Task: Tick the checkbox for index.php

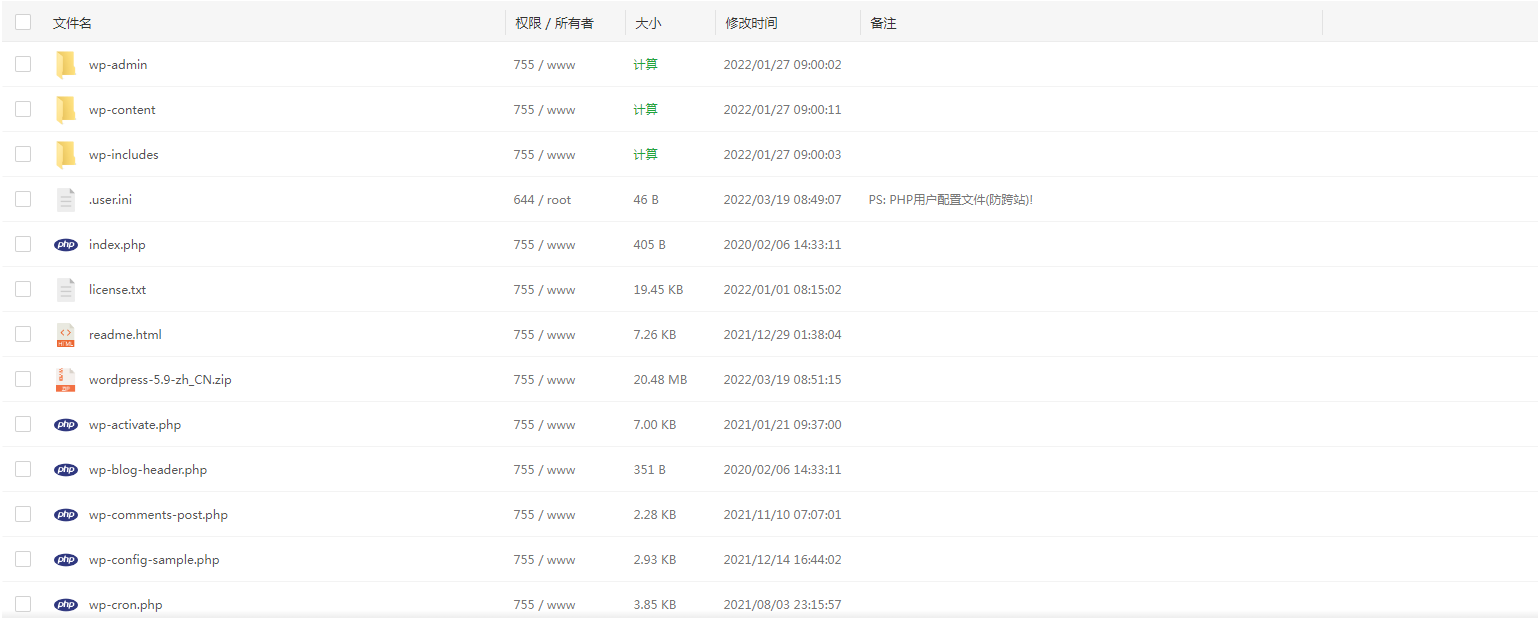Action: [x=23, y=244]
